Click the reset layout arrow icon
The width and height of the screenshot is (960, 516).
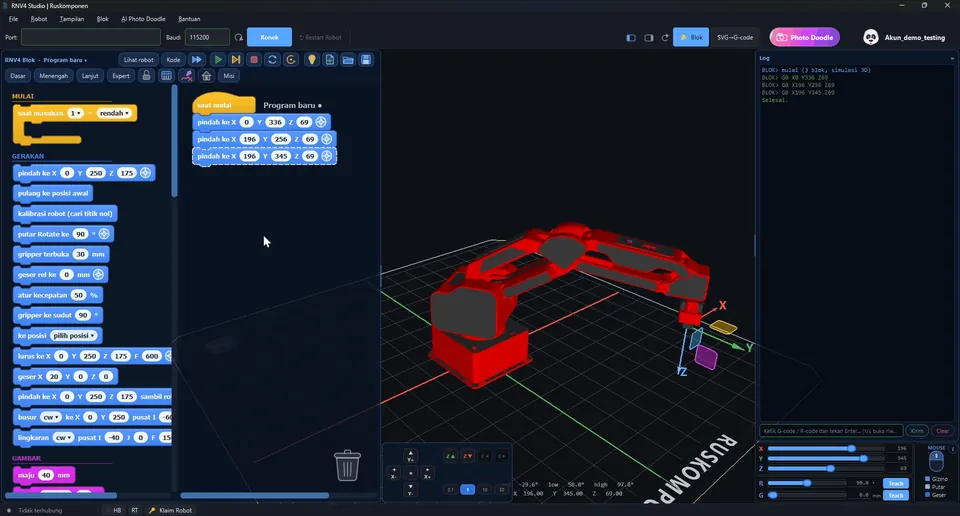tap(665, 37)
